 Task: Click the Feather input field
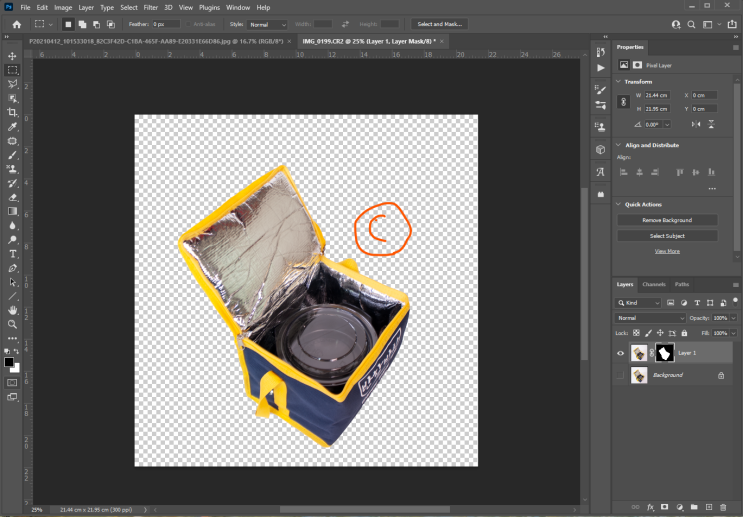click(166, 24)
